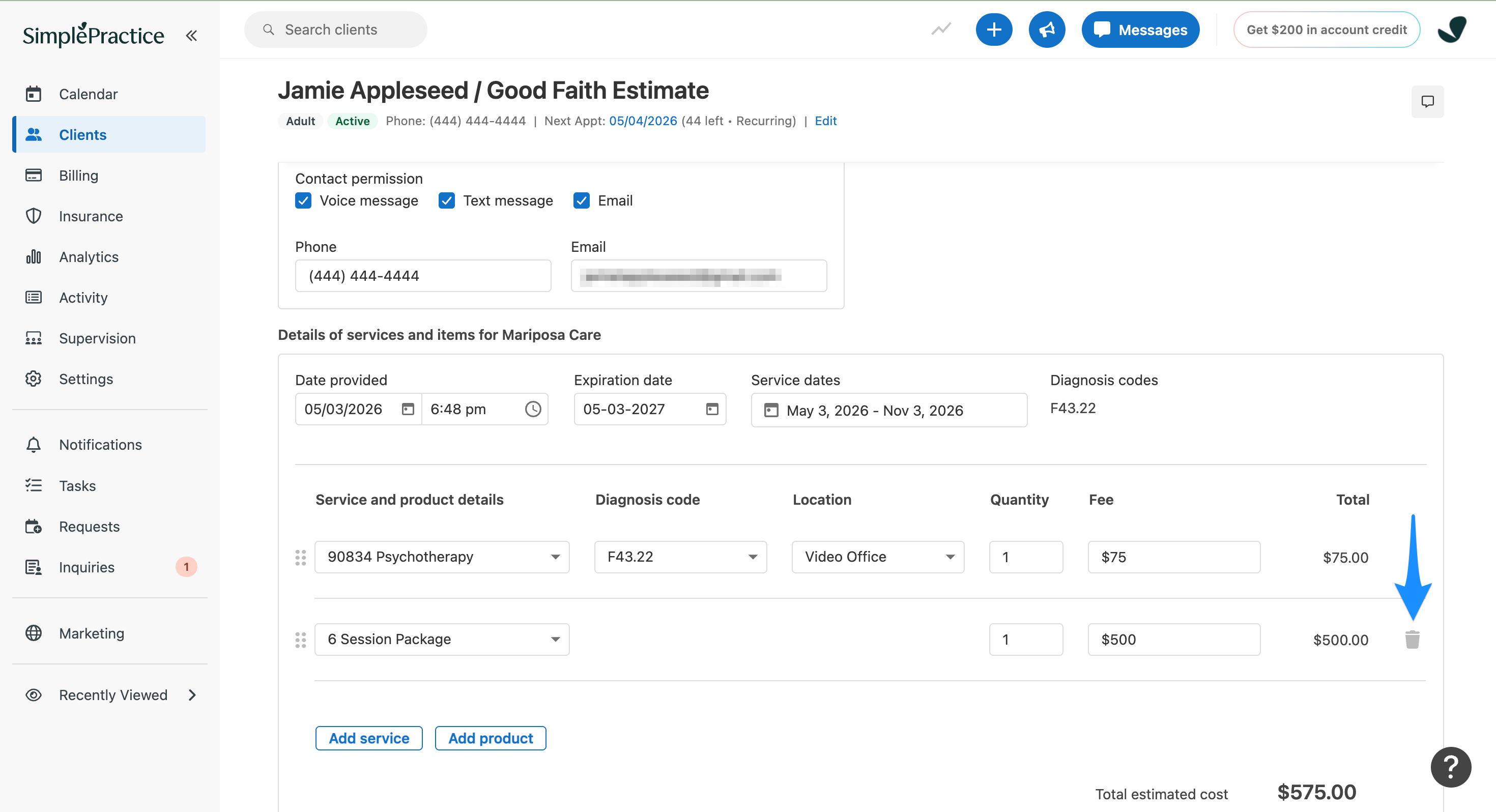Open Insurance shield icon in sidebar
The image size is (1496, 812).
pyautogui.click(x=34, y=216)
